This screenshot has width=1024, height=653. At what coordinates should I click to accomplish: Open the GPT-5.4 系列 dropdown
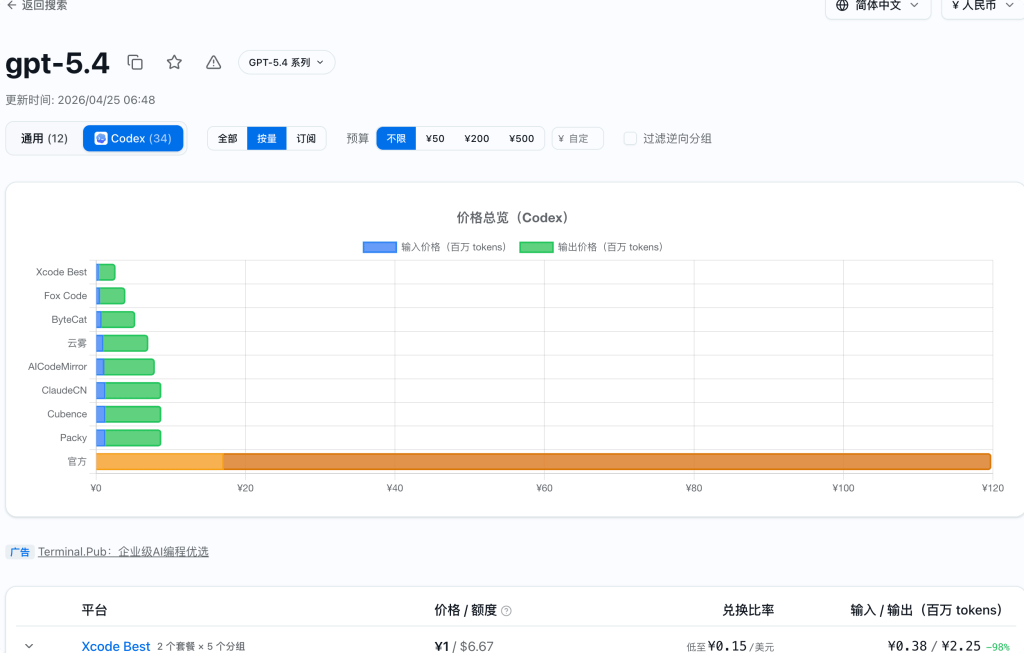286,62
